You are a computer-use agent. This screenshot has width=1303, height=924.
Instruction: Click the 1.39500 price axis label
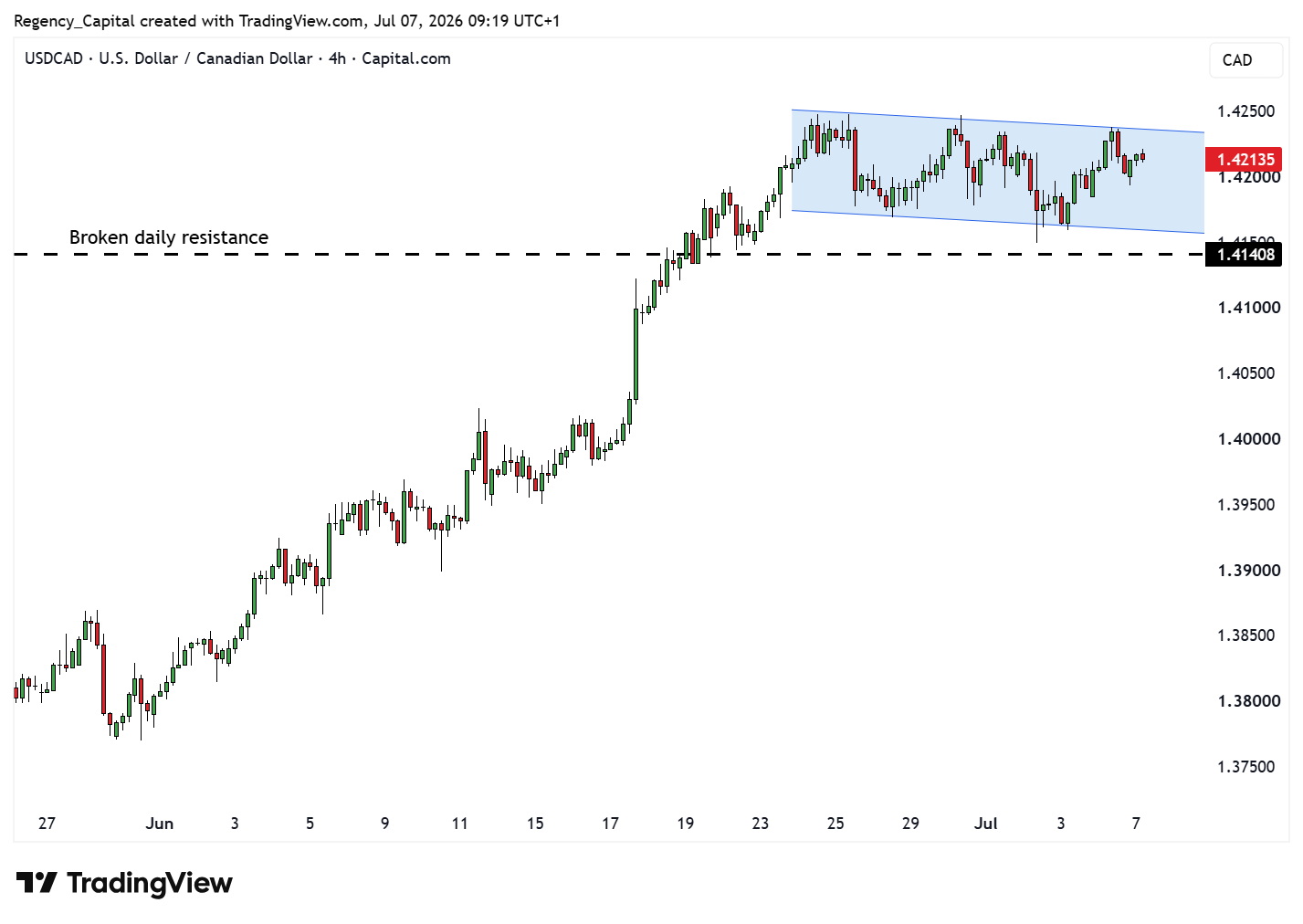pyautogui.click(x=1246, y=505)
